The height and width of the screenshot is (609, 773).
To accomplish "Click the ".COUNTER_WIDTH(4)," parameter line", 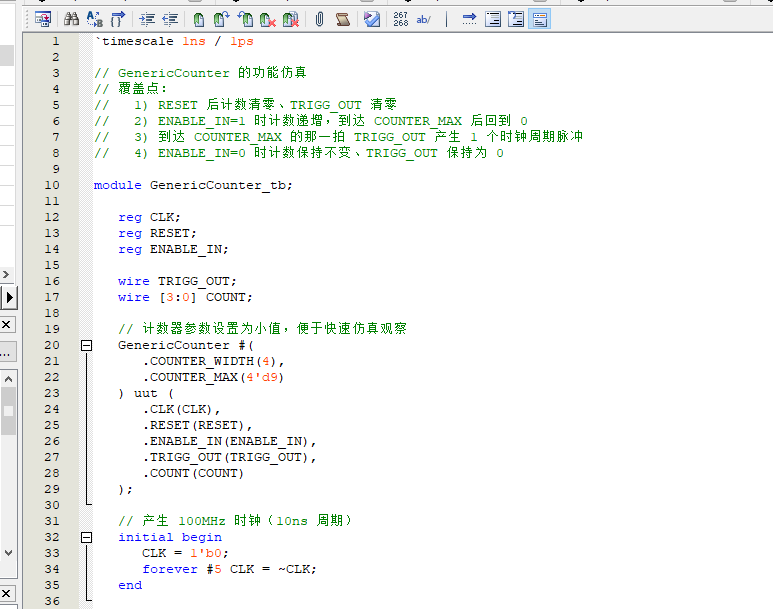I will click(213, 361).
